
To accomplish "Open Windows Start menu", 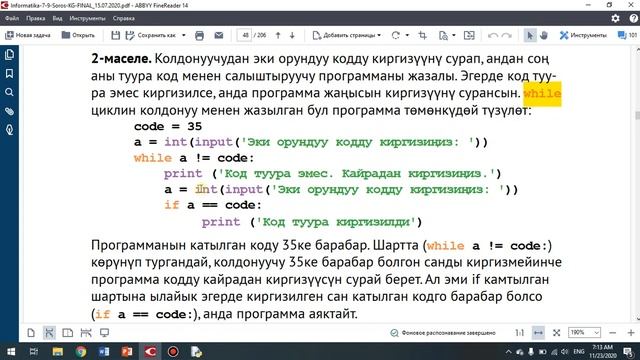I will click(x=11, y=351).
